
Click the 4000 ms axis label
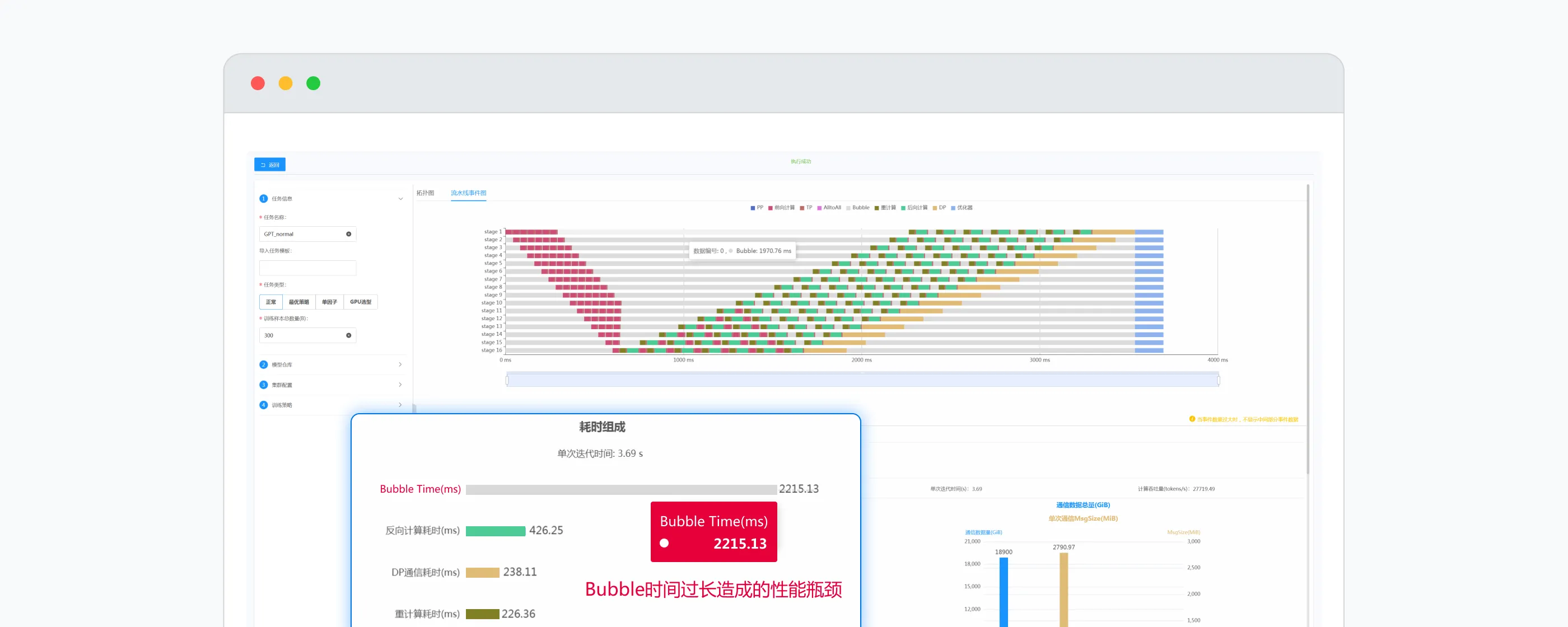click(1217, 360)
